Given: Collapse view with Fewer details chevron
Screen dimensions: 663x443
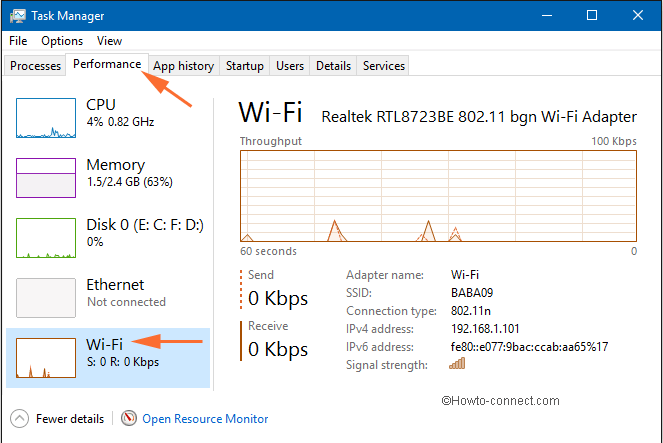Looking at the screenshot, I should pos(19,419).
